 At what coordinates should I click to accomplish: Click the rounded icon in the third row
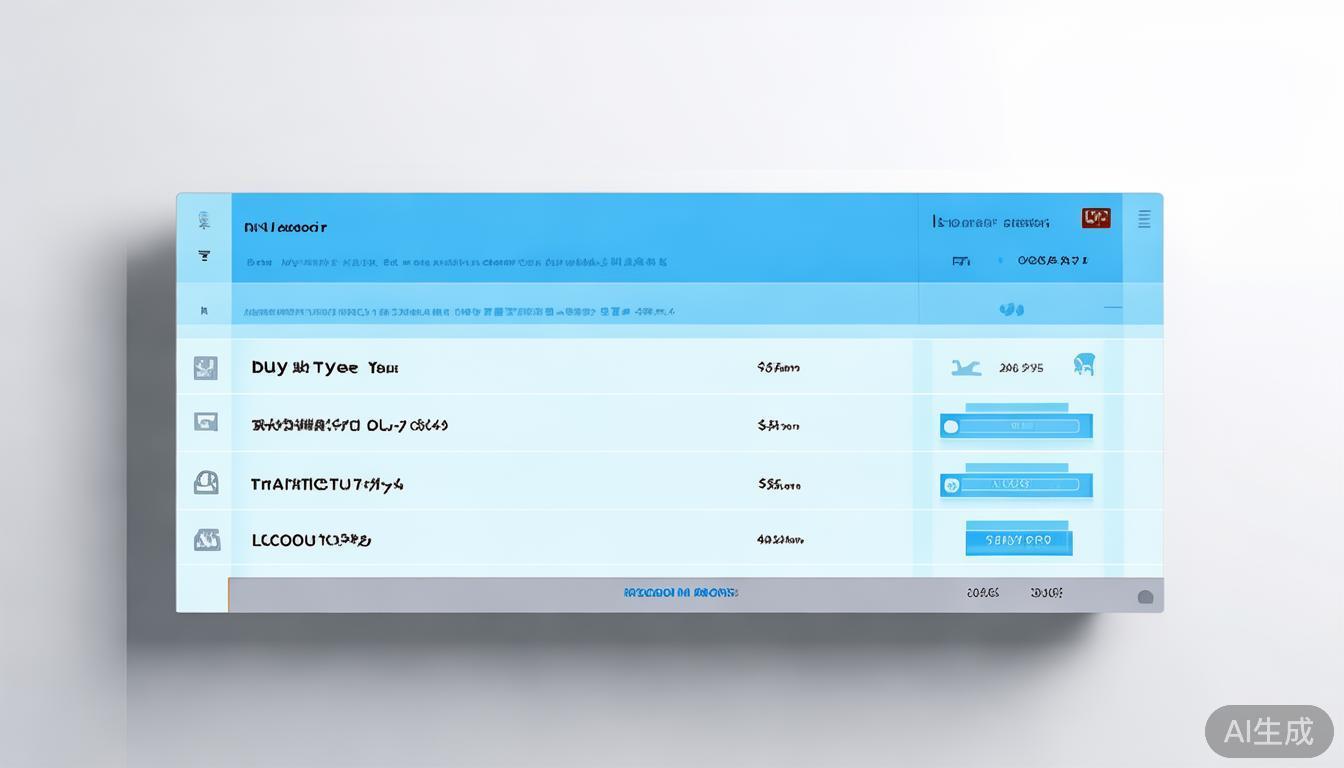(x=205, y=483)
